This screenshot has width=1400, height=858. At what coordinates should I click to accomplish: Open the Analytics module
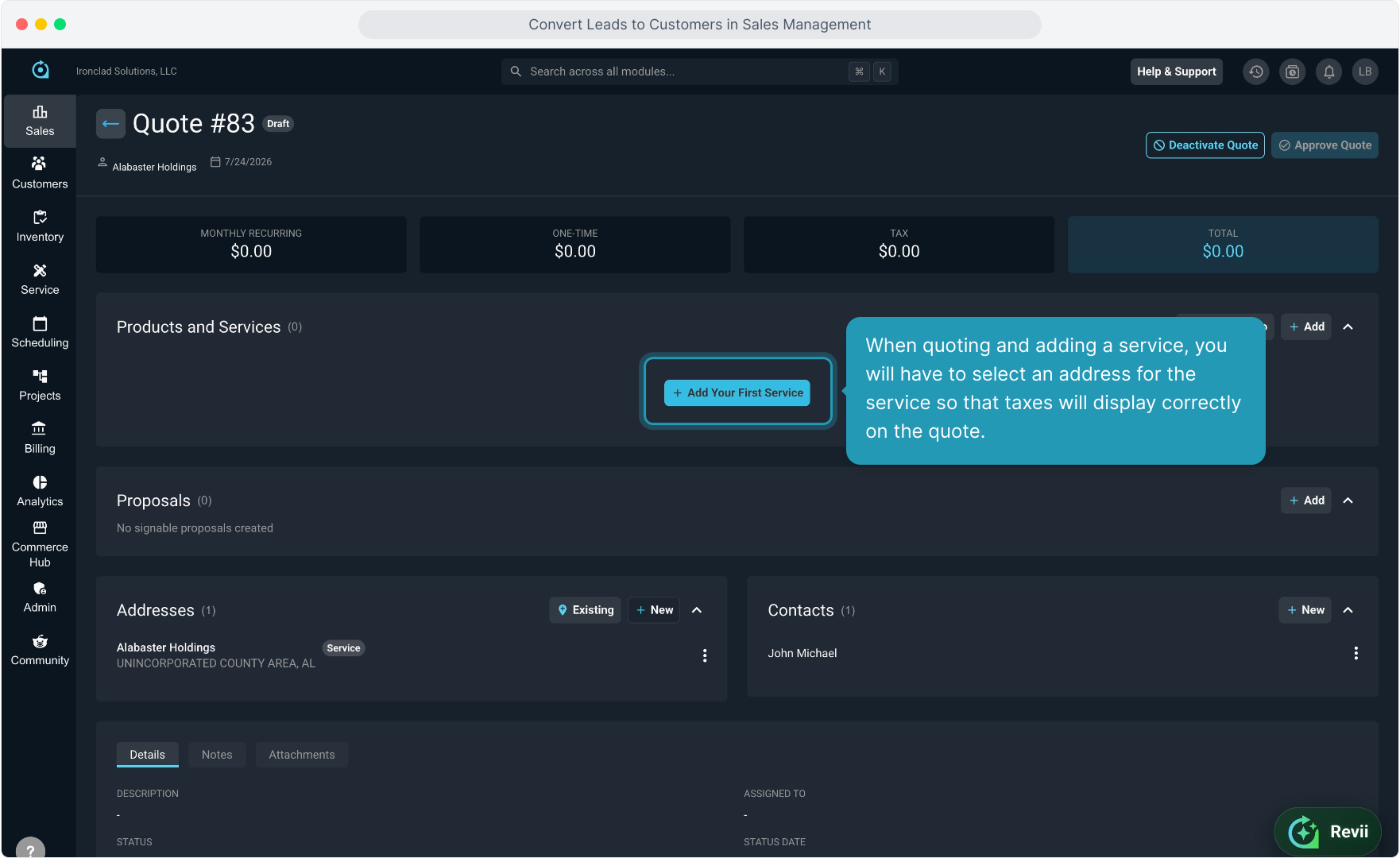tap(40, 491)
